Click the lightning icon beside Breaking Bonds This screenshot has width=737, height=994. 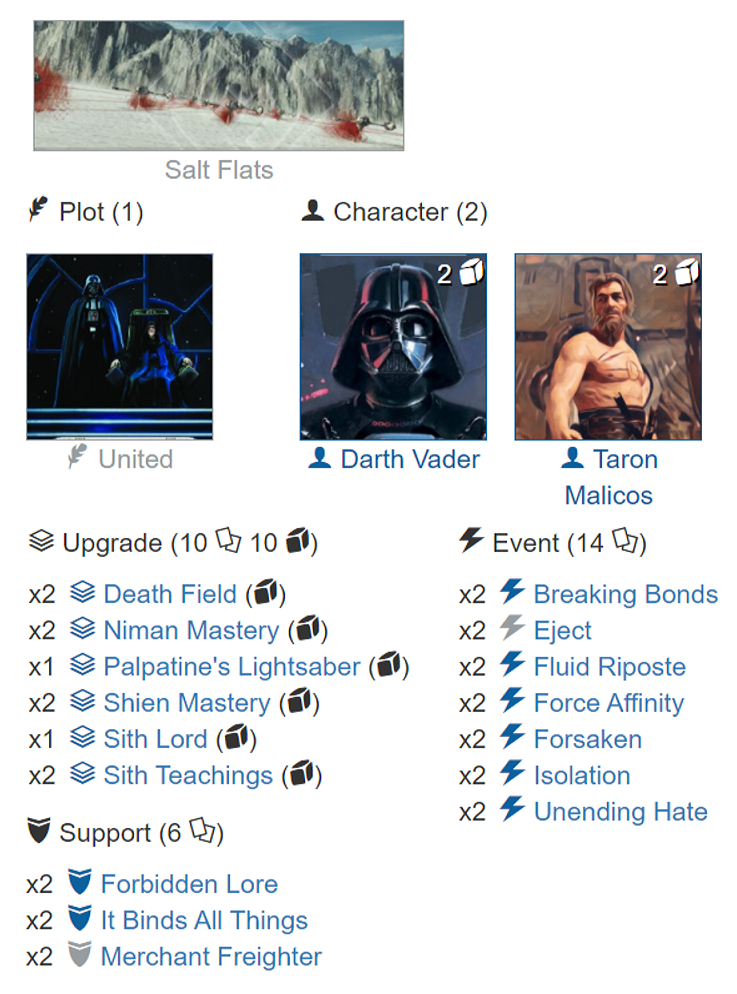(x=512, y=594)
